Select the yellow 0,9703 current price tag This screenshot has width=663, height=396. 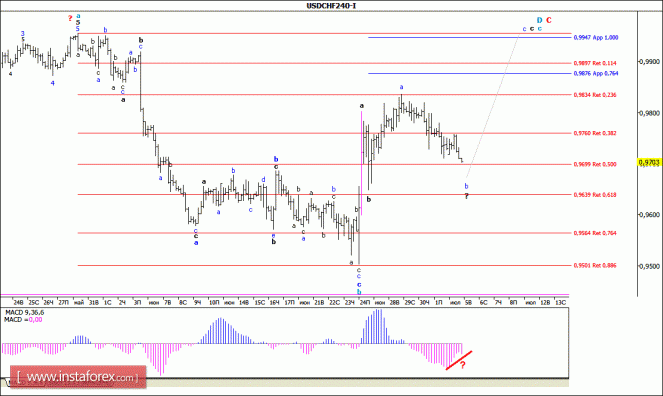click(x=649, y=162)
